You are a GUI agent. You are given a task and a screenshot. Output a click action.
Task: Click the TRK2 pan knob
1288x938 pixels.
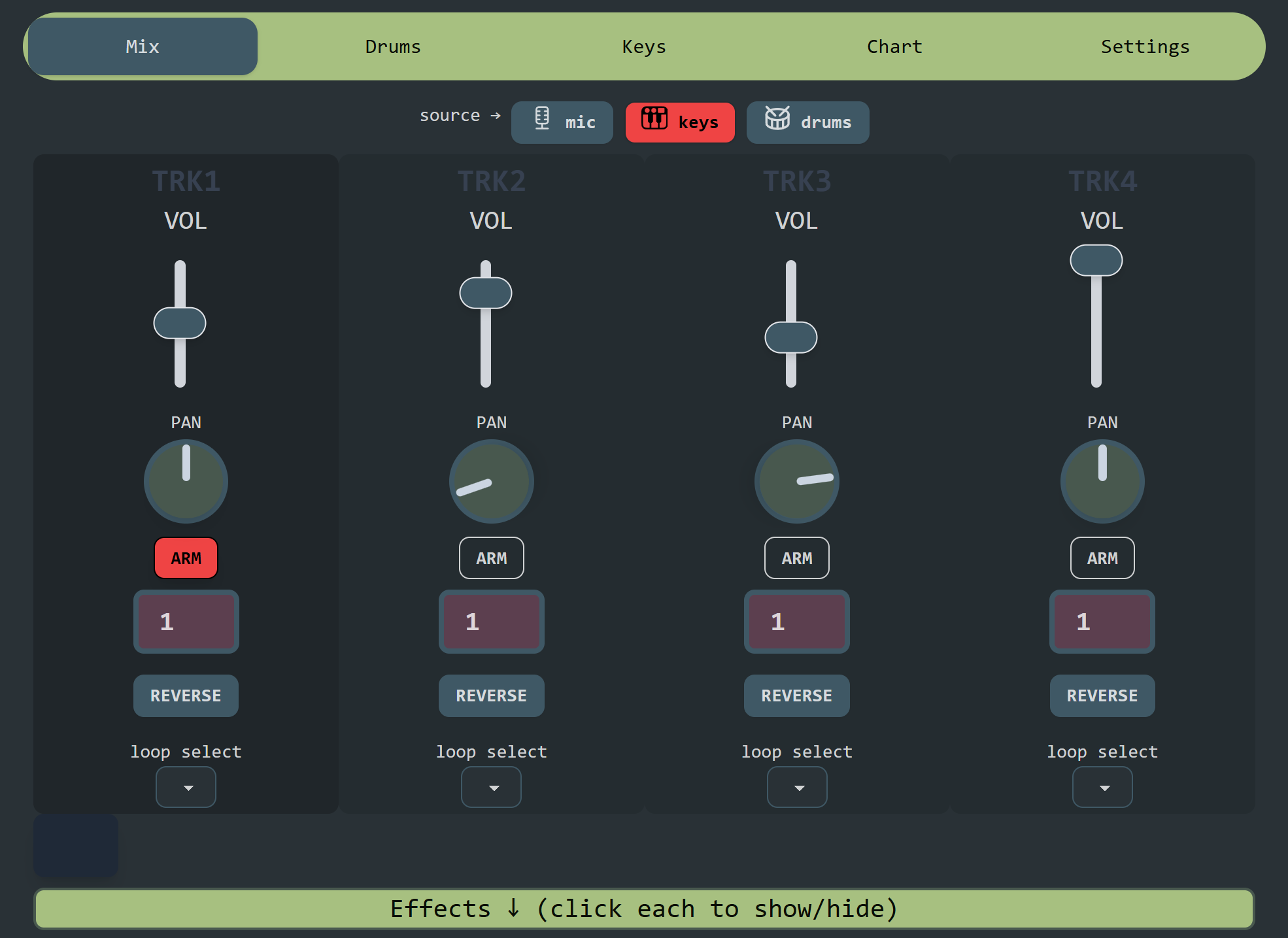491,481
